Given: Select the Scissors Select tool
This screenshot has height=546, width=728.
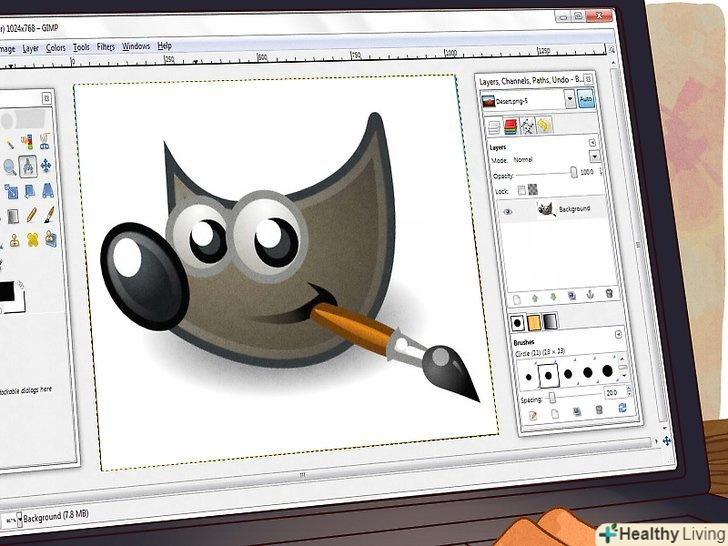Looking at the screenshot, I should click(x=45, y=141).
